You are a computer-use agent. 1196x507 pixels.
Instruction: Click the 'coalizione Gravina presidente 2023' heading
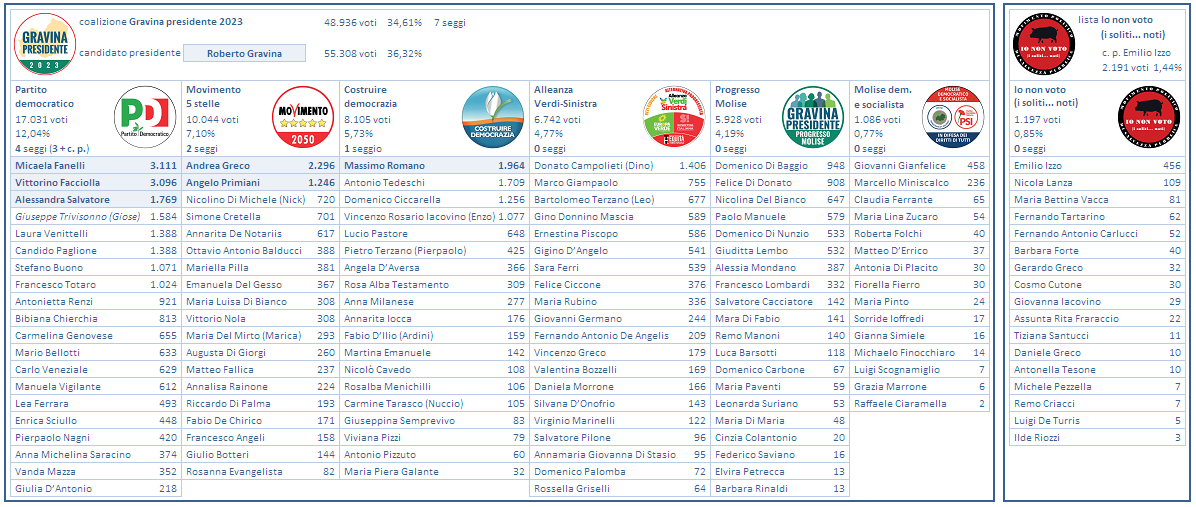click(x=160, y=22)
